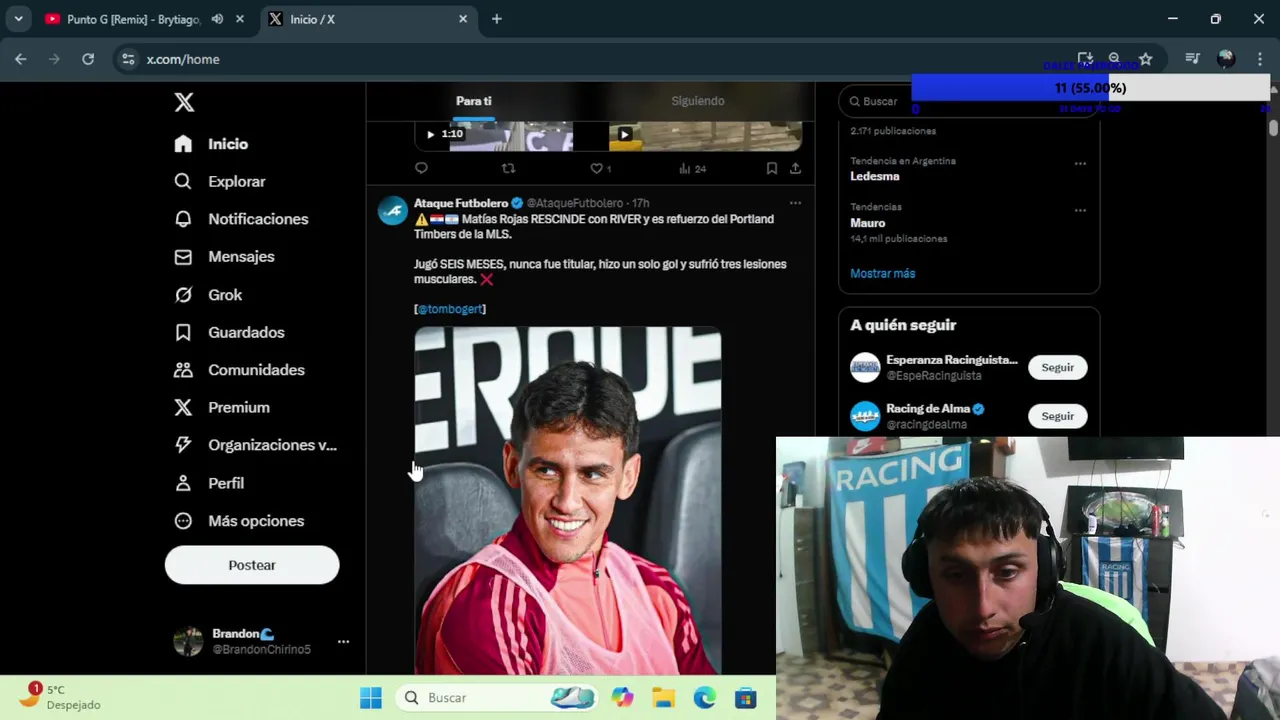1280x720 pixels.
Task: Bookmark the upper post
Action: [x=772, y=168]
